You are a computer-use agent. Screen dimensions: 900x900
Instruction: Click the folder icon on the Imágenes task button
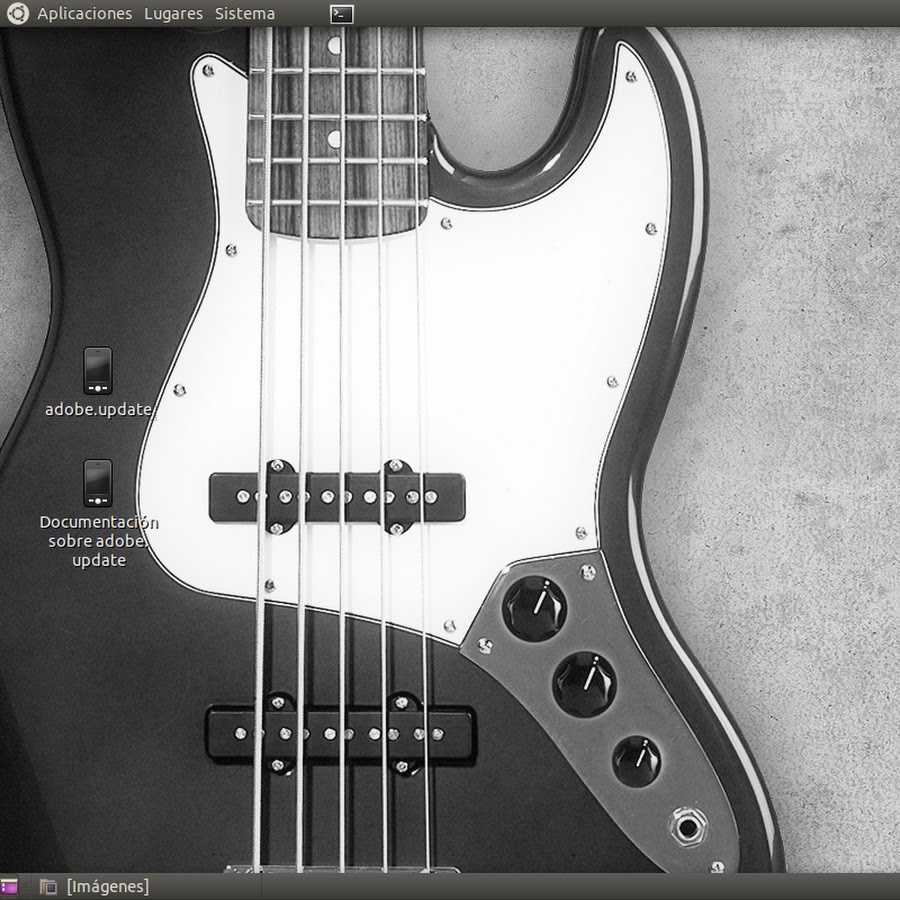(x=48, y=887)
